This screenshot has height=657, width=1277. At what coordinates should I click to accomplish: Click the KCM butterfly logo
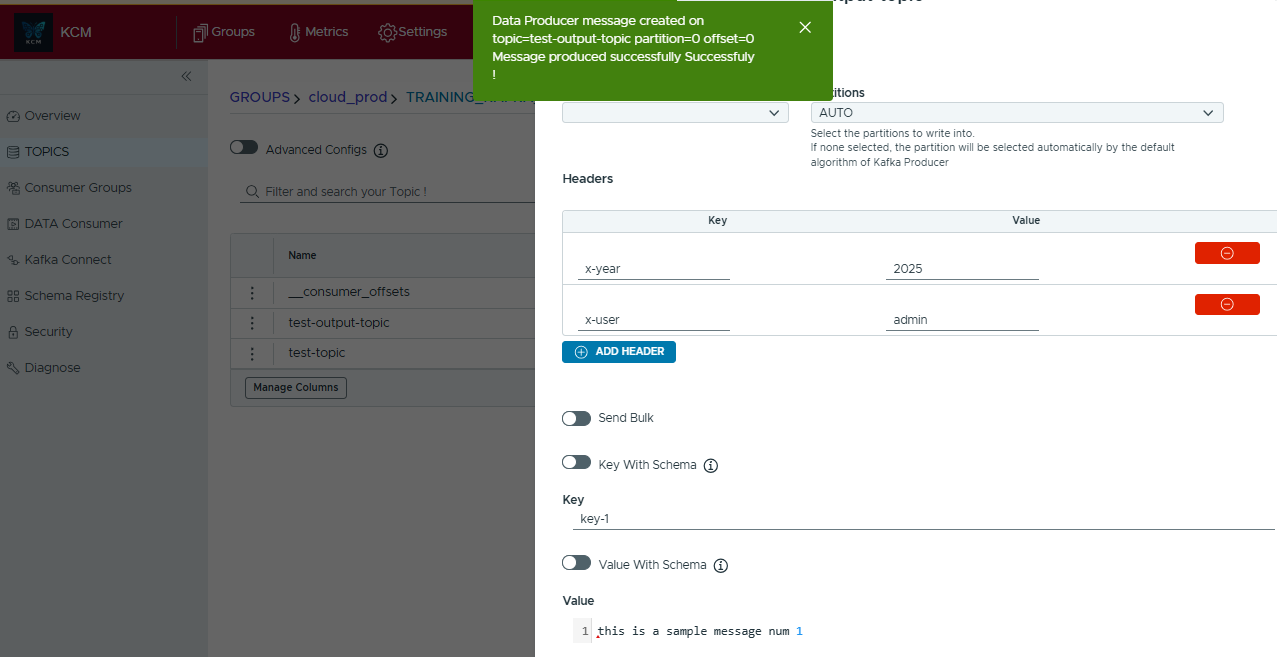[33, 32]
